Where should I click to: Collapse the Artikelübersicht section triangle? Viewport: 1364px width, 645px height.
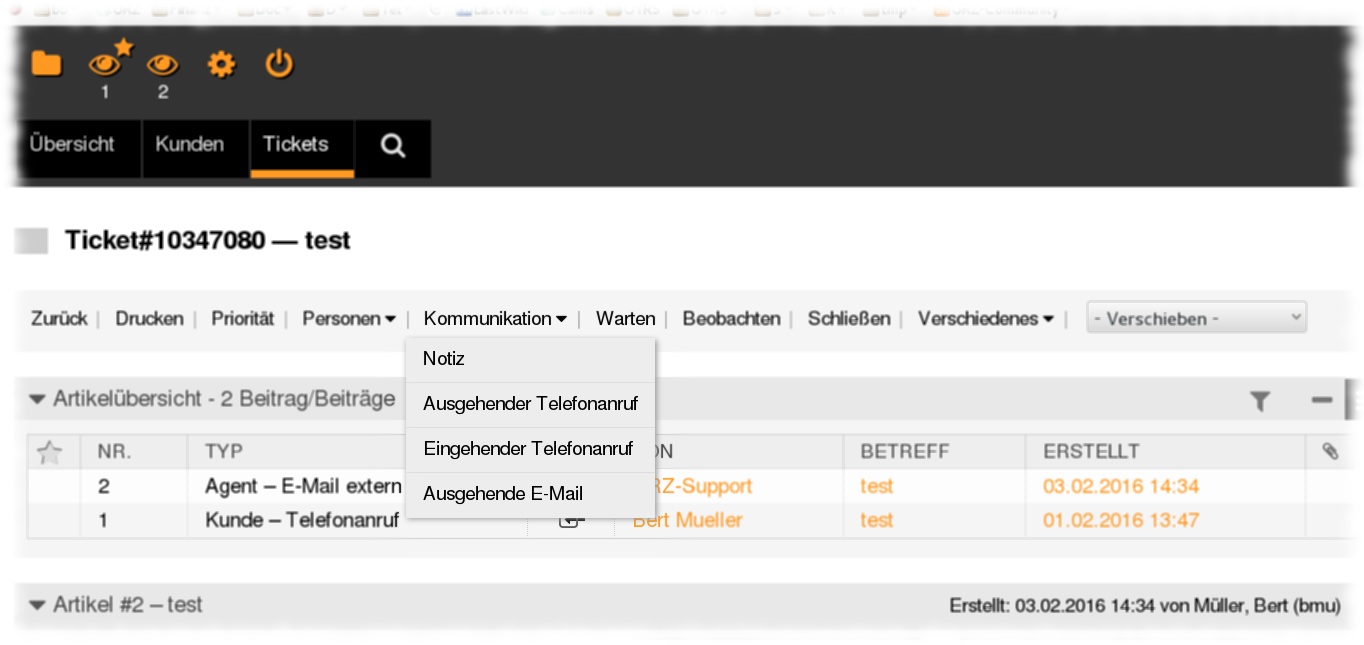pyautogui.click(x=38, y=400)
